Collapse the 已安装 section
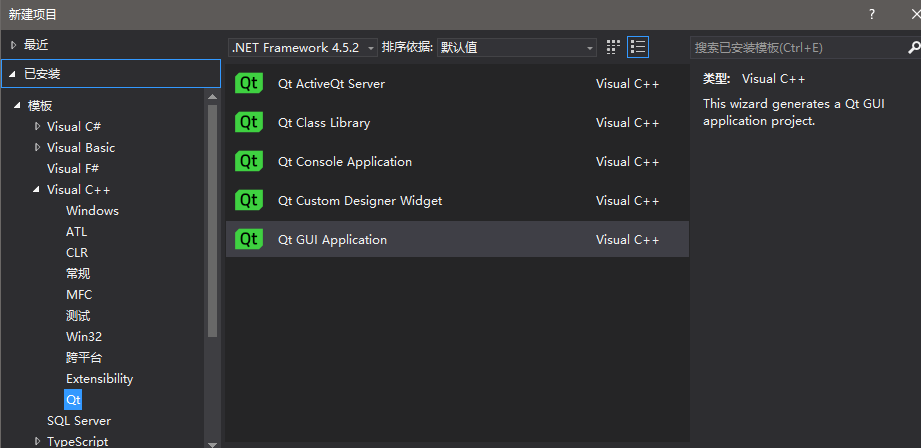 tap(12, 75)
